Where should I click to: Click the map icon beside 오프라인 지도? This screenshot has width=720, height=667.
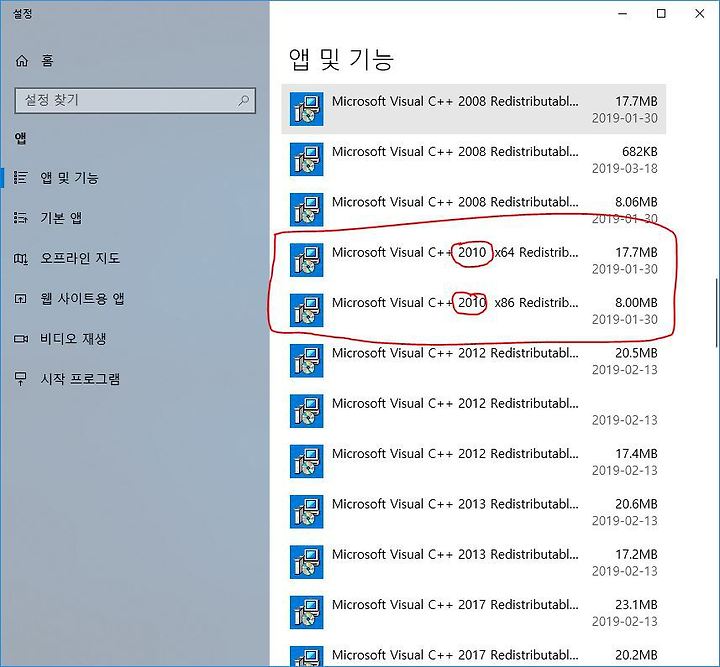point(20,258)
